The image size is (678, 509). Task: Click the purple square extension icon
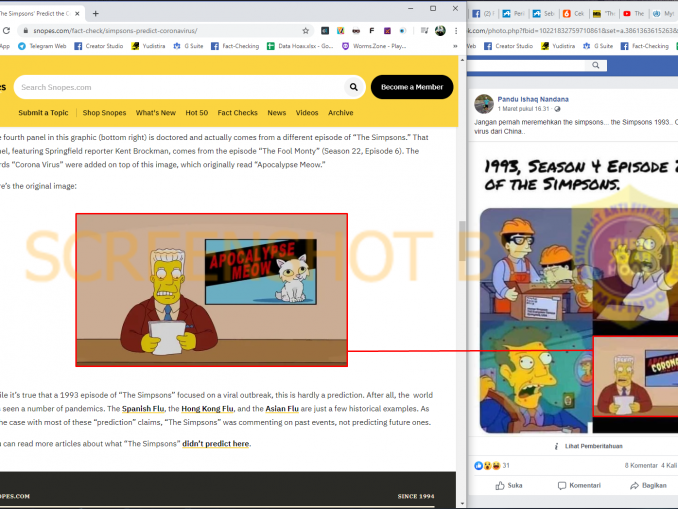pyautogui.click(x=387, y=31)
